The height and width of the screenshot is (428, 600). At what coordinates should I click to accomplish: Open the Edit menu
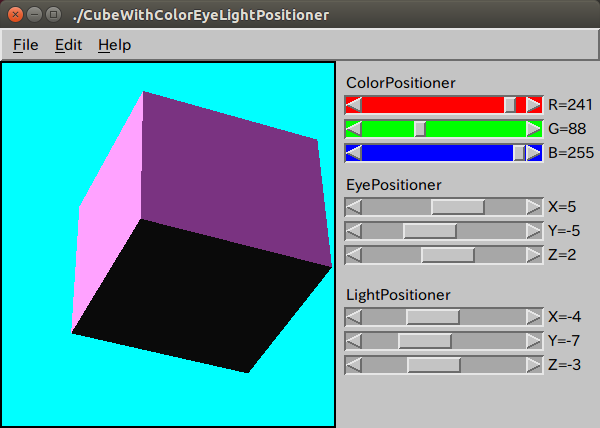[68, 45]
